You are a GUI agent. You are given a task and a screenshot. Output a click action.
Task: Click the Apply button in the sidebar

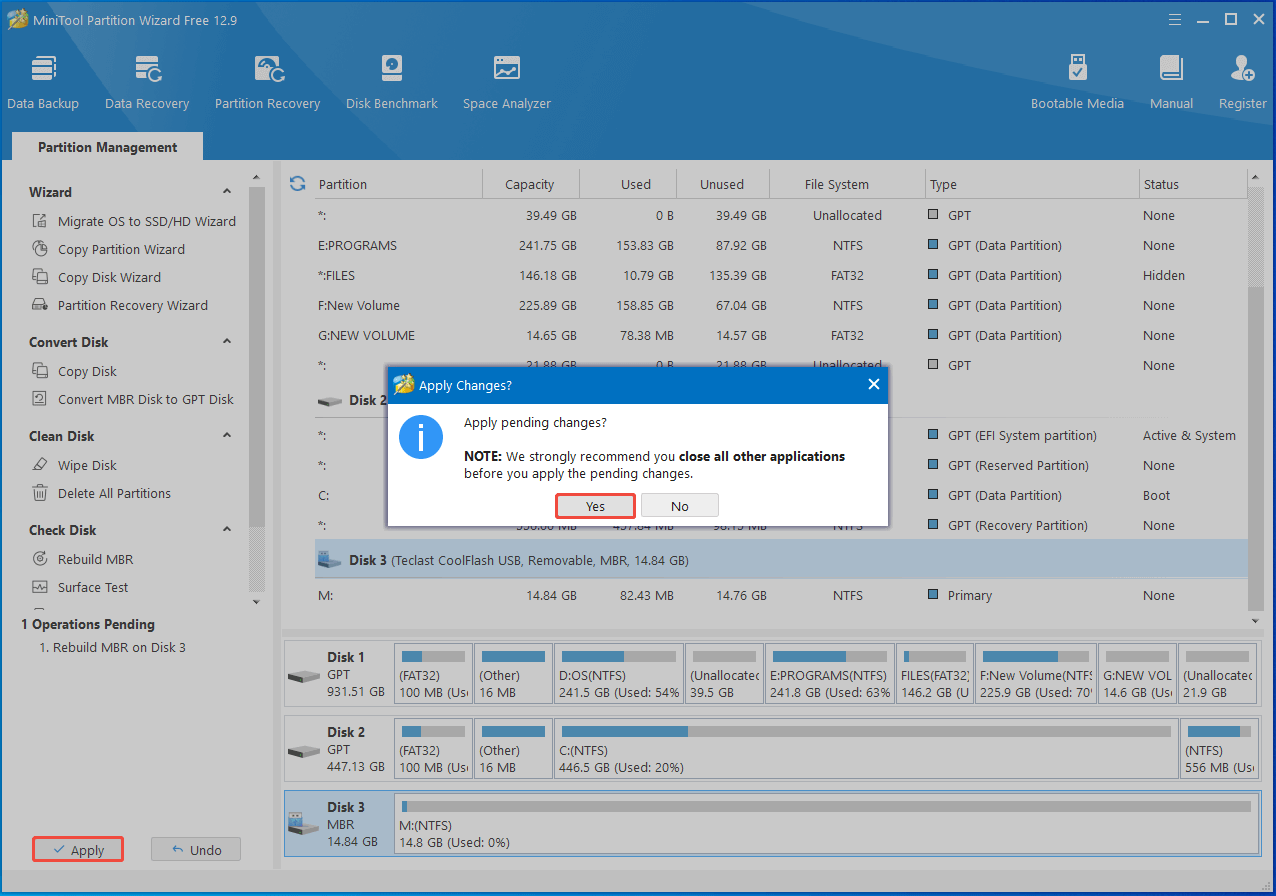coord(78,850)
